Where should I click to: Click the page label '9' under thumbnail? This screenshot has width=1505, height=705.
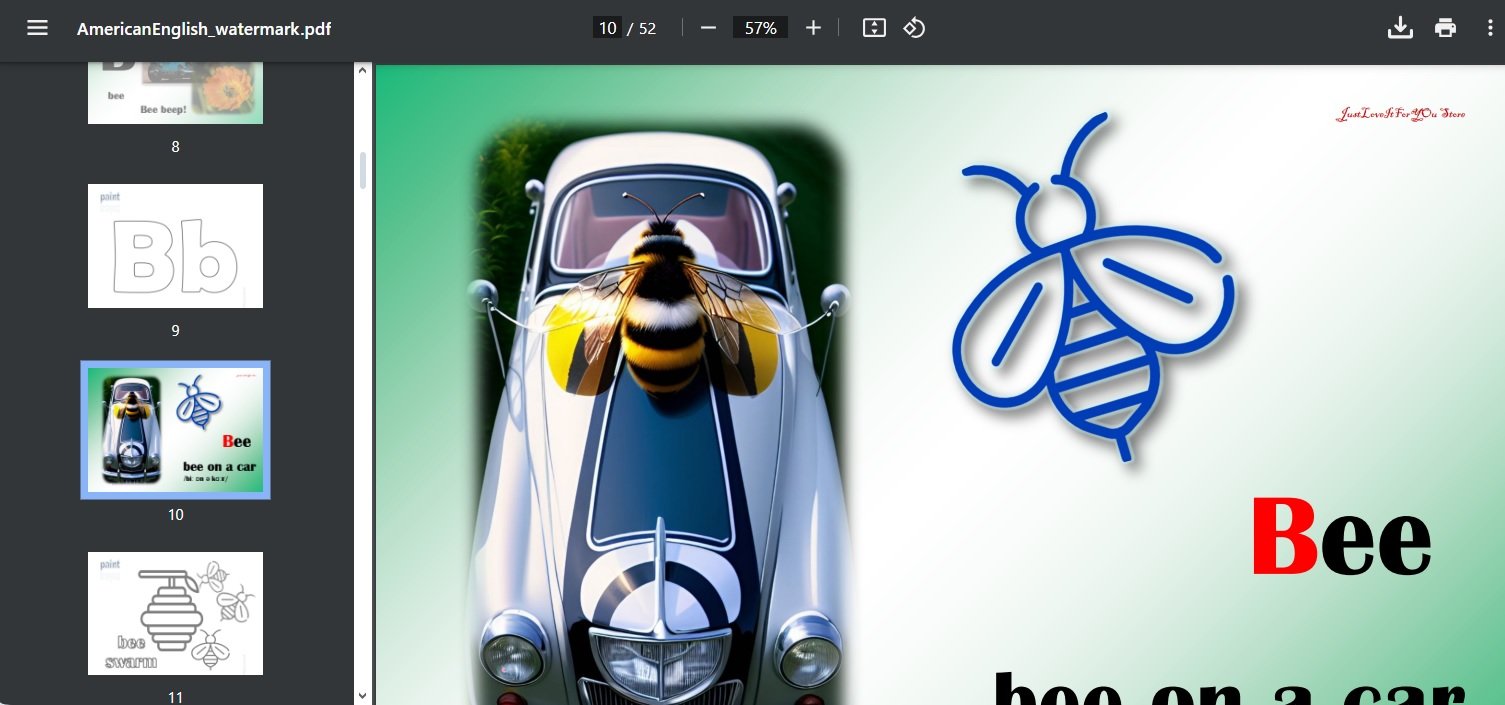coord(175,330)
